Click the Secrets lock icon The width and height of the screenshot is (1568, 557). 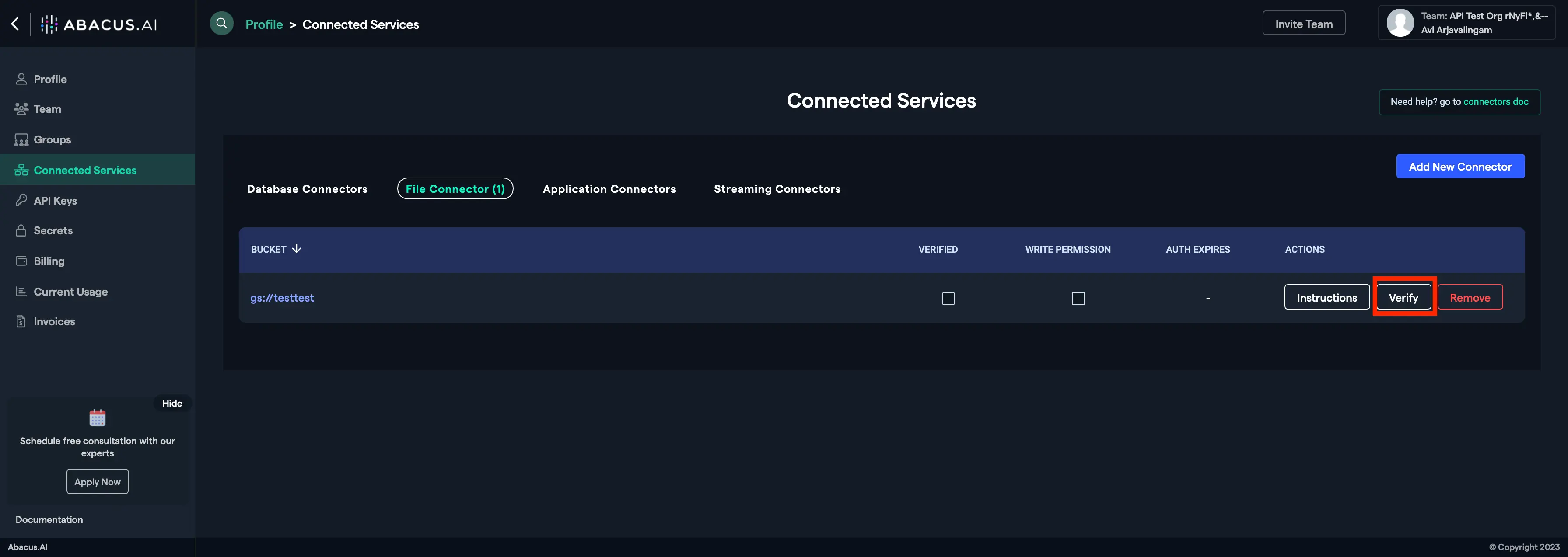pyautogui.click(x=21, y=230)
